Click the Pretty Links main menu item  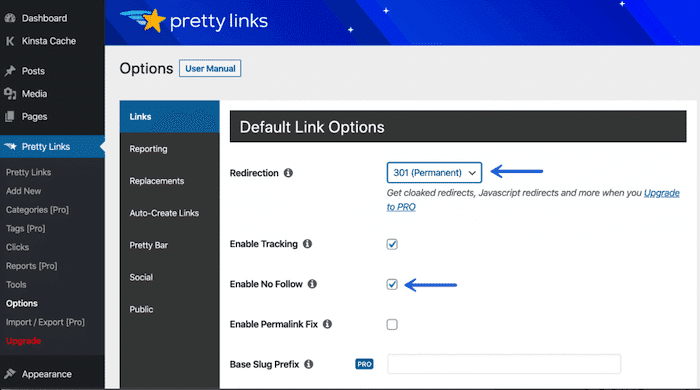click(x=52, y=146)
